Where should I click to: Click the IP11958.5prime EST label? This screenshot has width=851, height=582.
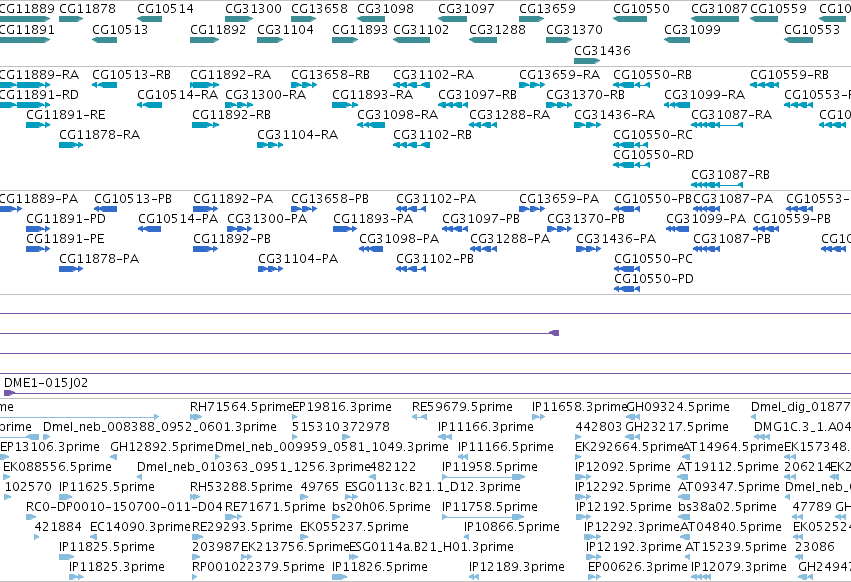point(490,467)
